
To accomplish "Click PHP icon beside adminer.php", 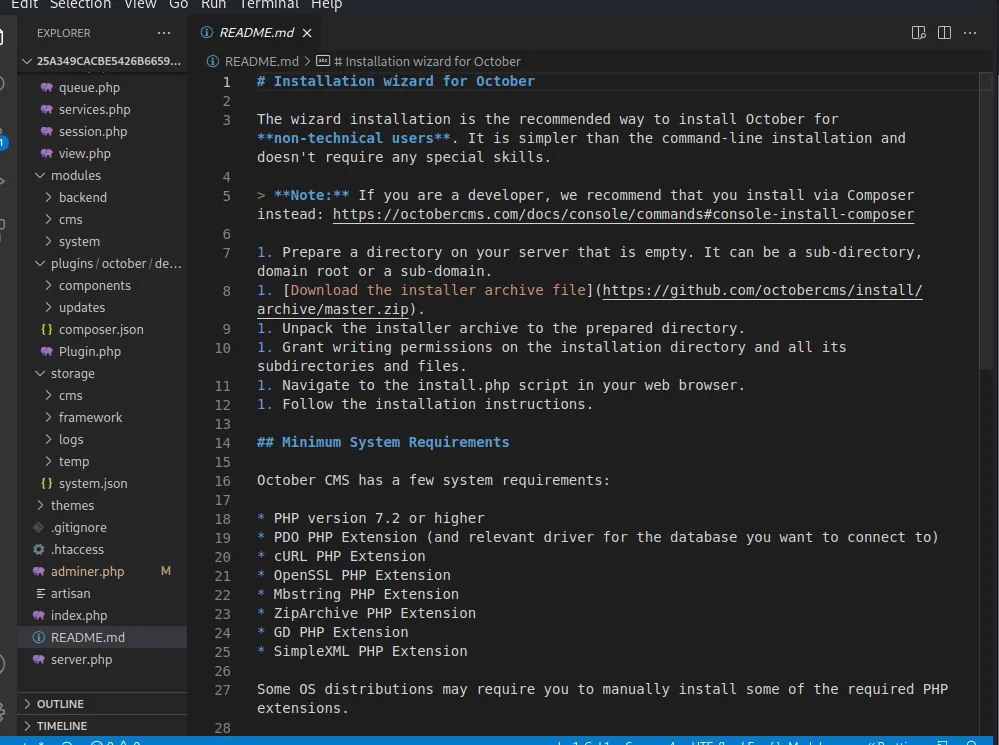I will 39,572.
